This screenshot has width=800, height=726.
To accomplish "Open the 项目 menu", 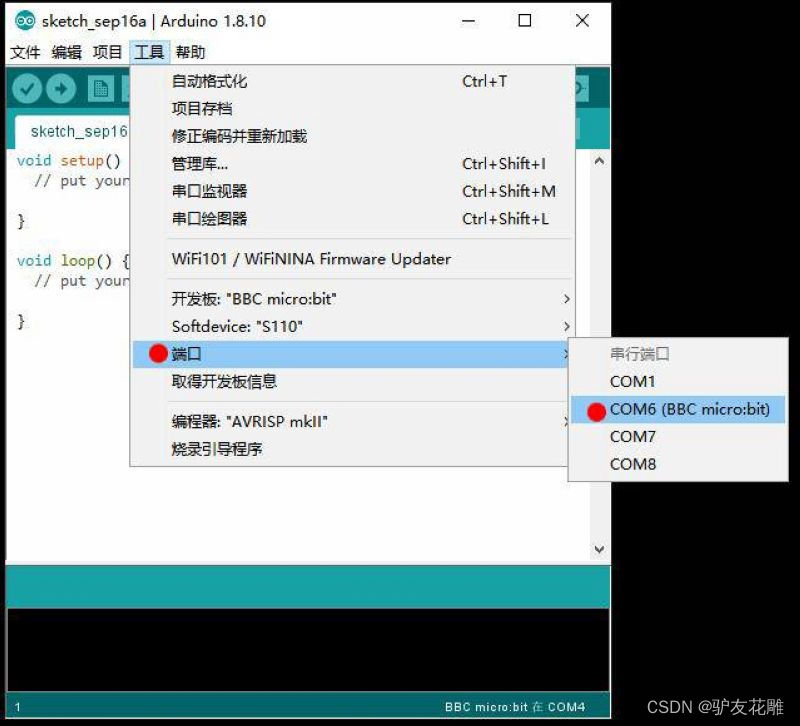I will coord(107,52).
